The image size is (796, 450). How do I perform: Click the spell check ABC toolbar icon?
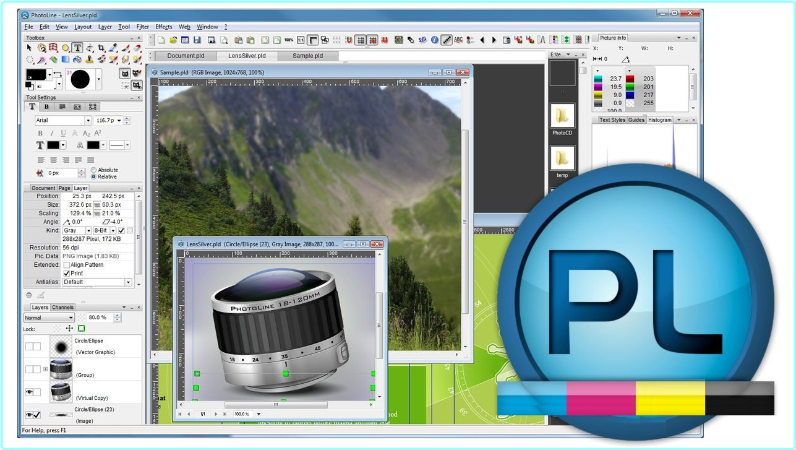[458, 40]
